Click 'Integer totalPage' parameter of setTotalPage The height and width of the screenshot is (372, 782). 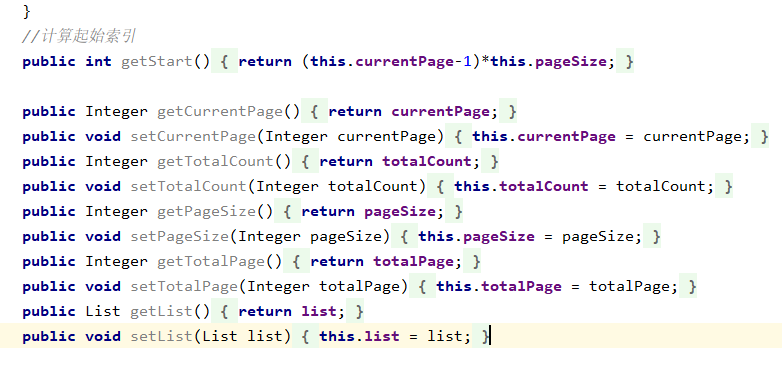coord(324,286)
